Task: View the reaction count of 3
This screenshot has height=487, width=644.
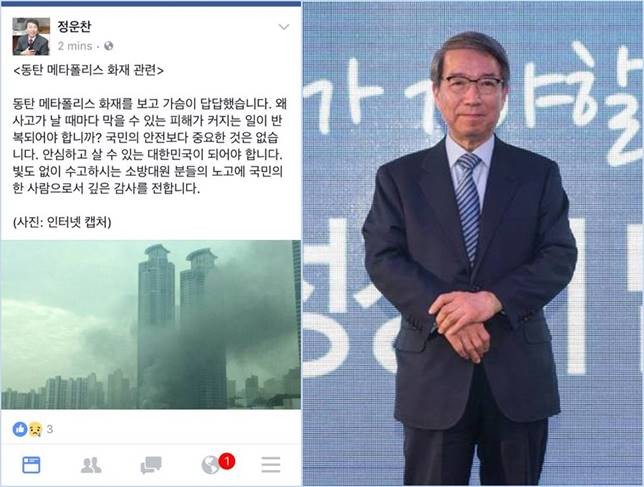Action: point(50,430)
